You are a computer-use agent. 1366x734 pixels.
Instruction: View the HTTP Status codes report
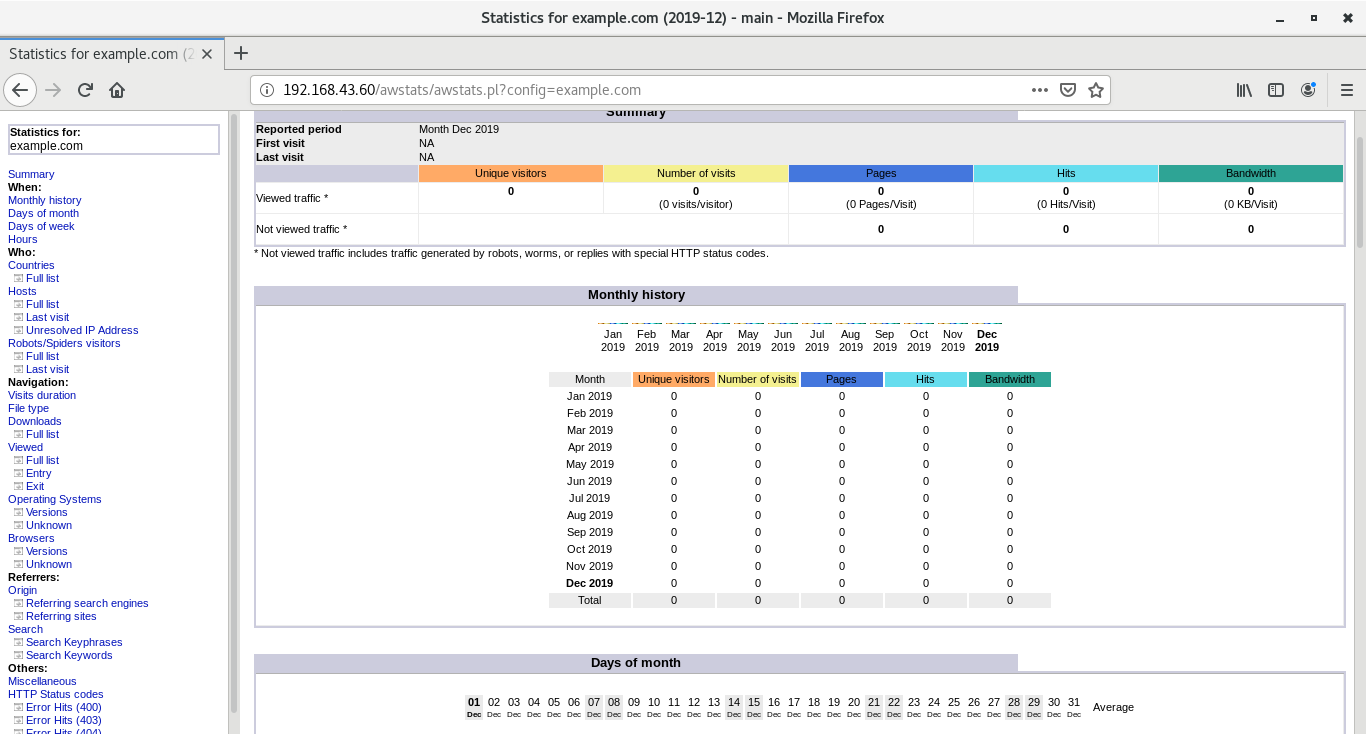pos(55,694)
